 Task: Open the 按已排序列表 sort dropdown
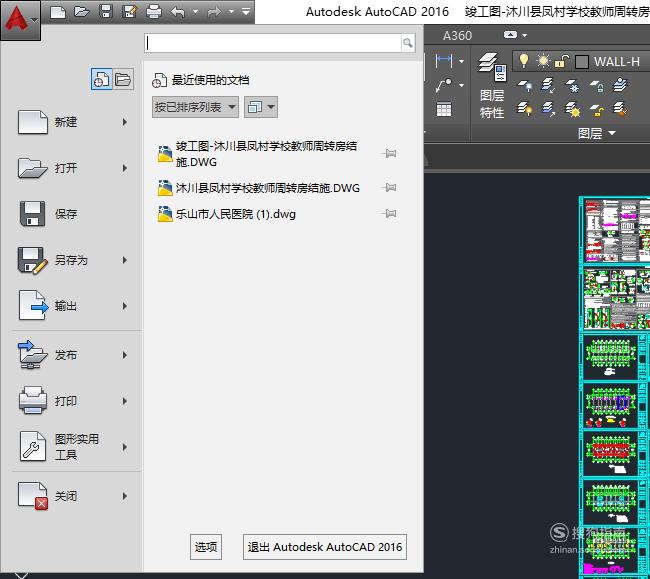pyautogui.click(x=195, y=107)
